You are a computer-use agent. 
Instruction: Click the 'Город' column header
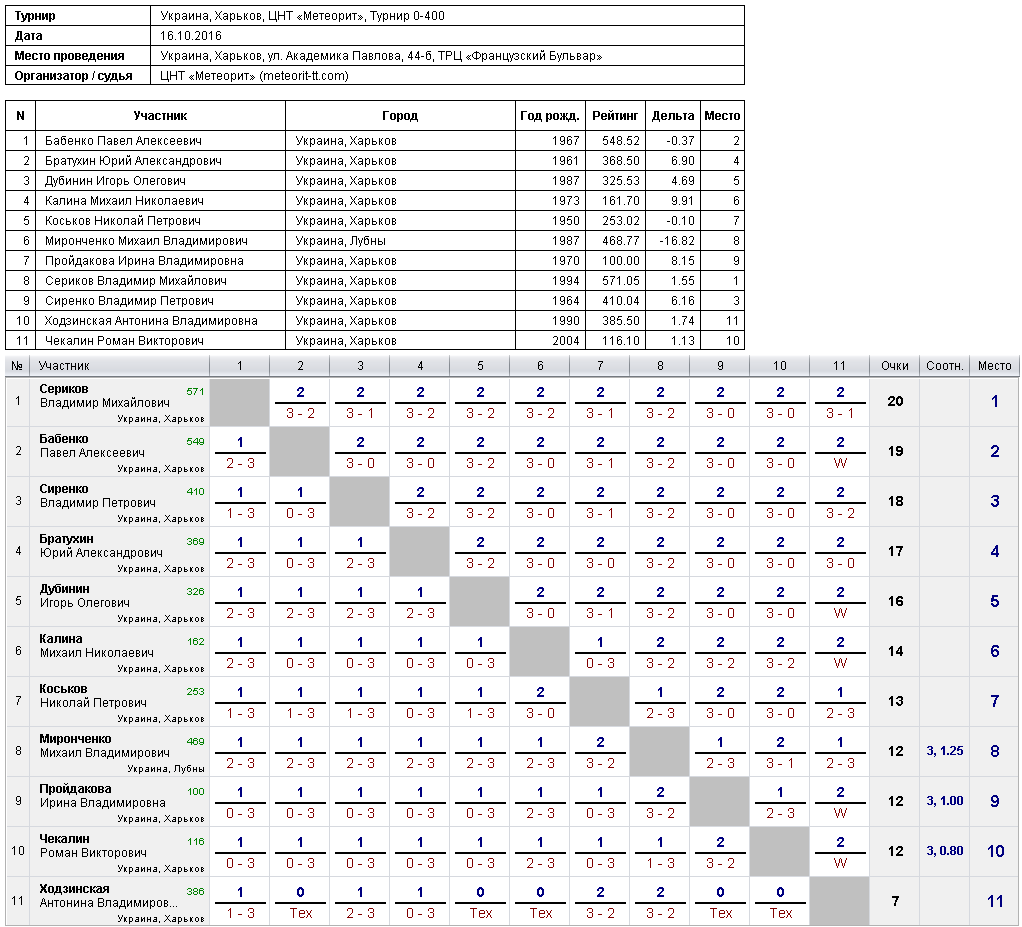(400, 116)
